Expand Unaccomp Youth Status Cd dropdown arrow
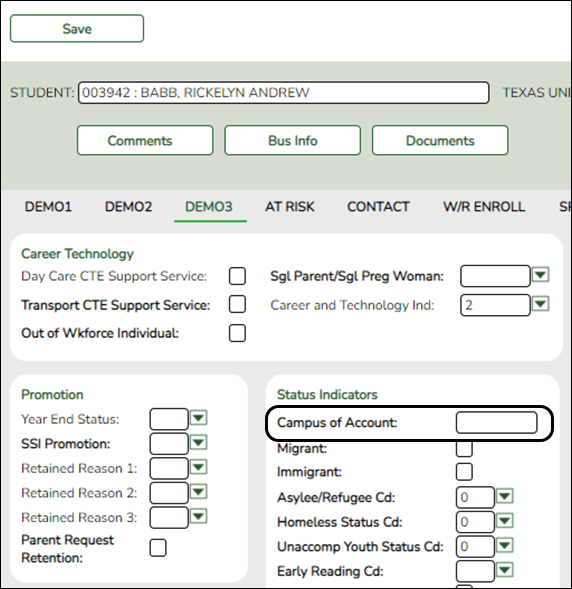Viewport: 572px width, 589px height. [x=504, y=545]
